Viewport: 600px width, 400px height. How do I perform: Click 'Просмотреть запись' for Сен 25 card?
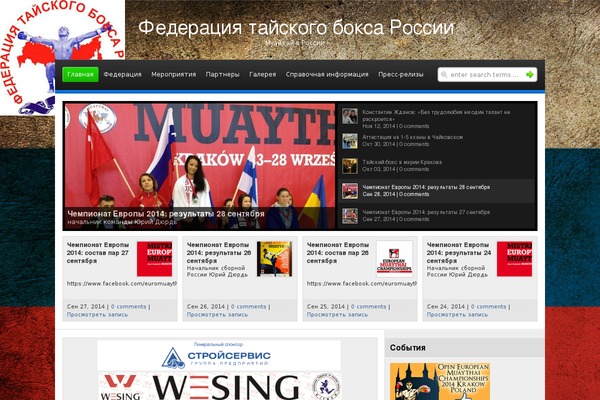click(337, 315)
